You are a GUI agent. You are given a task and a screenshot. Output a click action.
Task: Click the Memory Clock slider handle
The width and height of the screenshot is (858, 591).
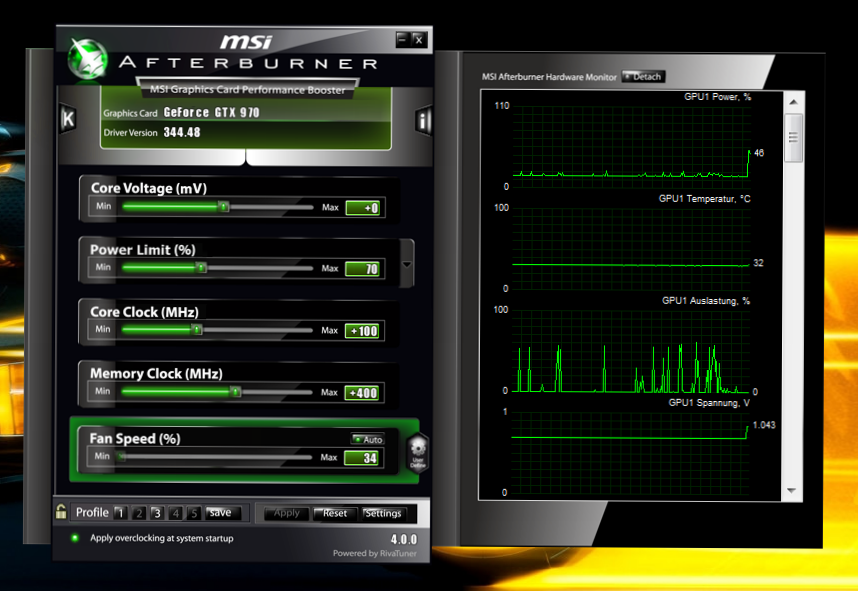tap(235, 391)
